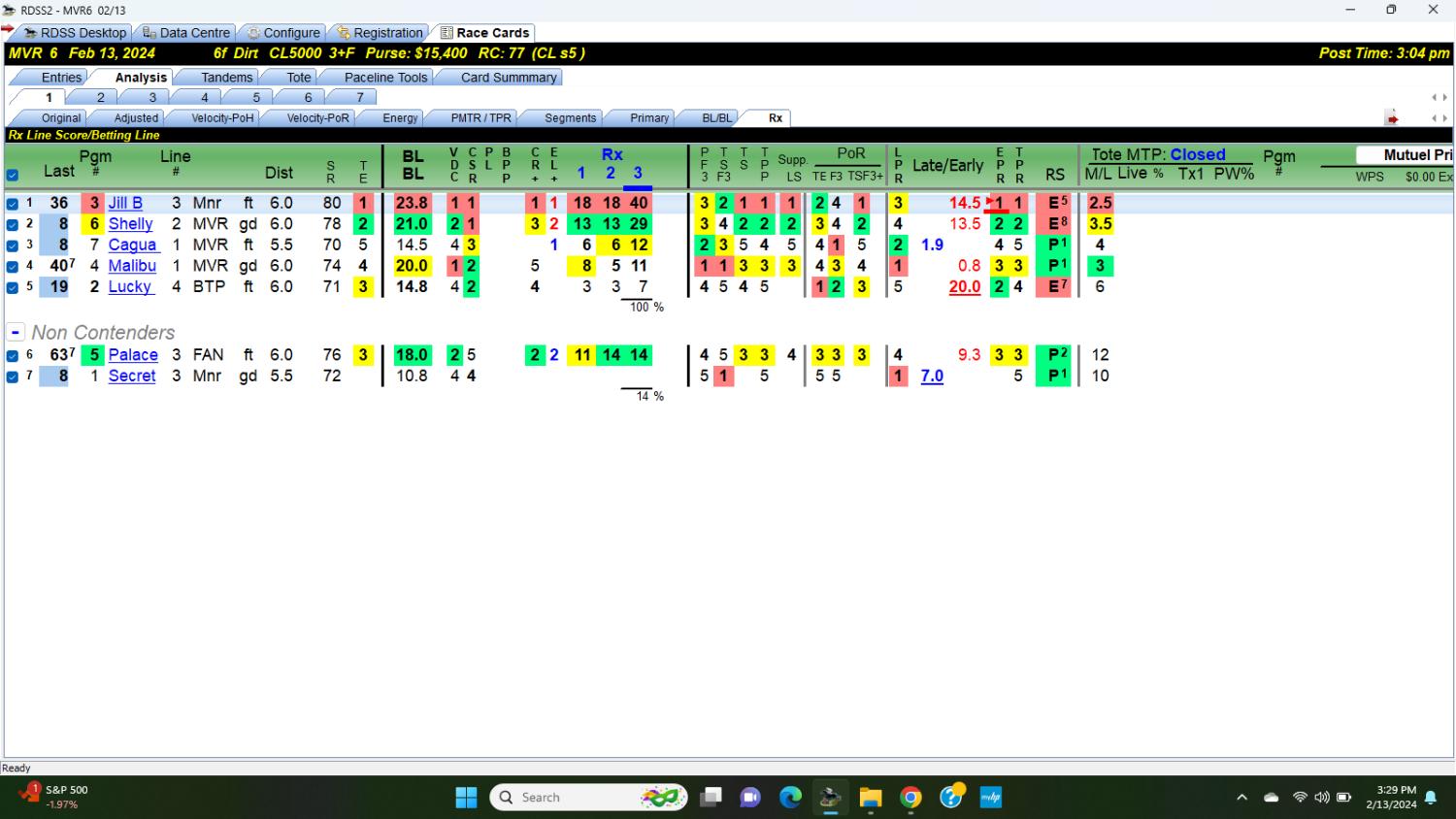The height and width of the screenshot is (819, 1456).
Task: Click the Lucky horse link
Action: click(129, 287)
